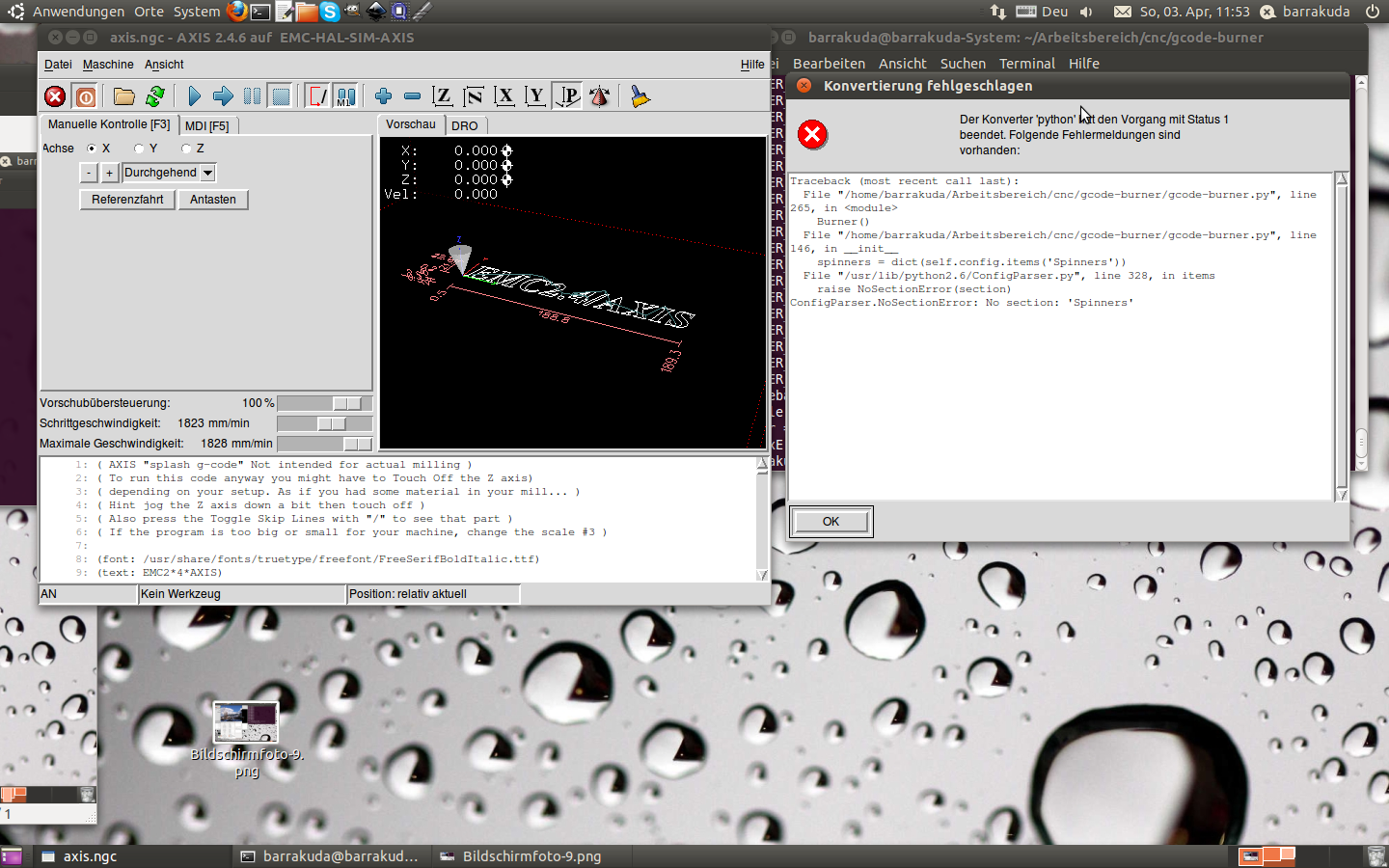Screen dimensions: 1389x868
Task: Switch preview to perspective view P
Action: coord(568,96)
